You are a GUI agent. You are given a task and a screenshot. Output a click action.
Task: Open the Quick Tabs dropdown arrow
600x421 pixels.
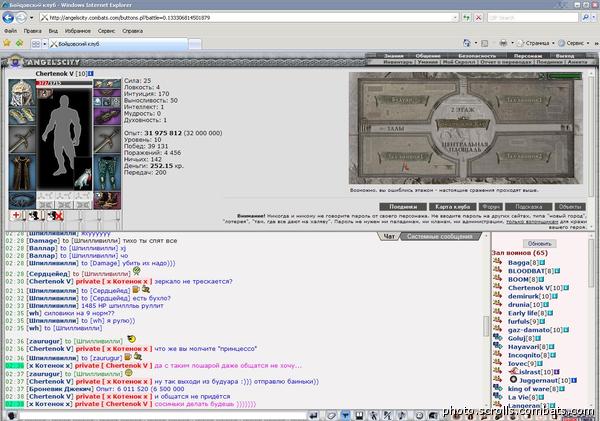[45, 44]
